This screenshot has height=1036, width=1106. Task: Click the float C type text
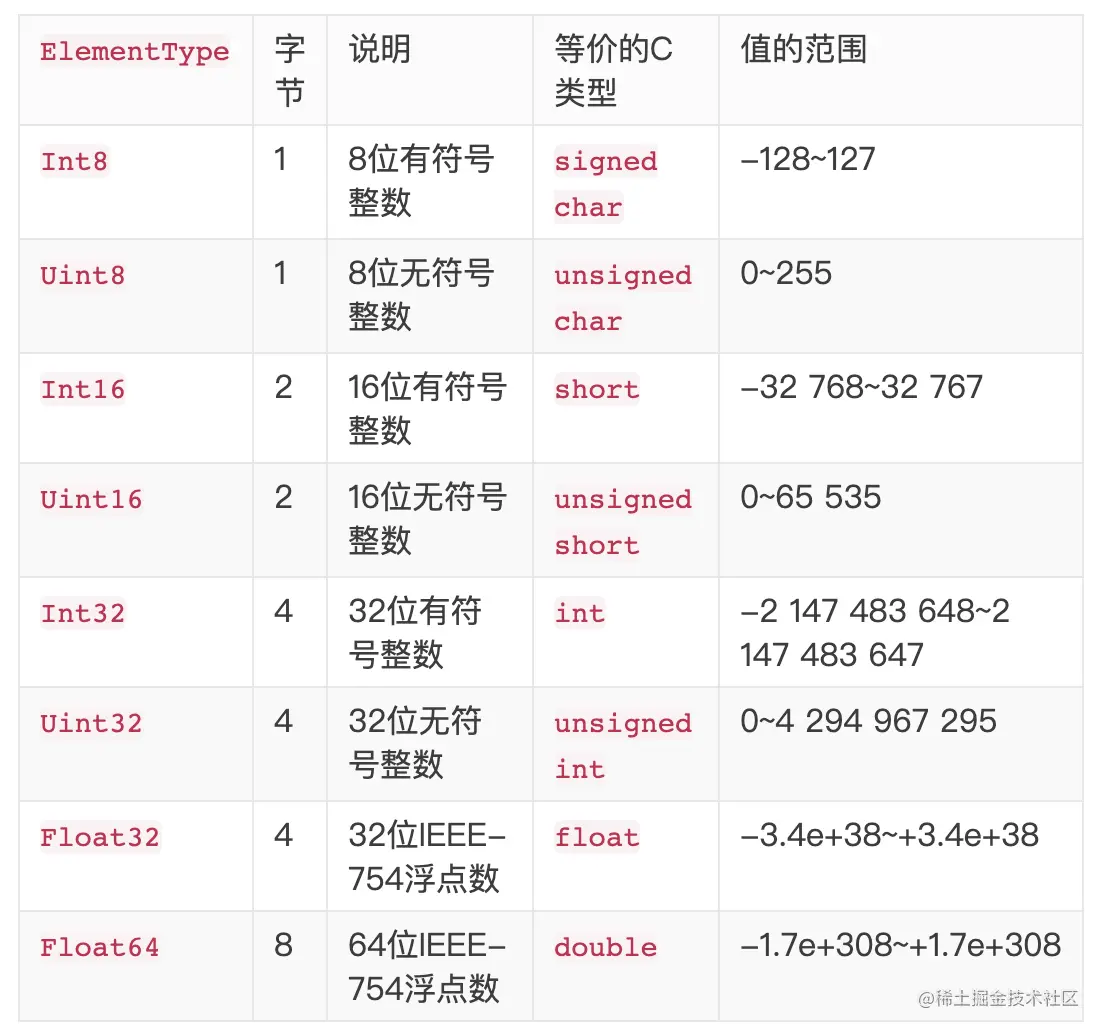[597, 837]
